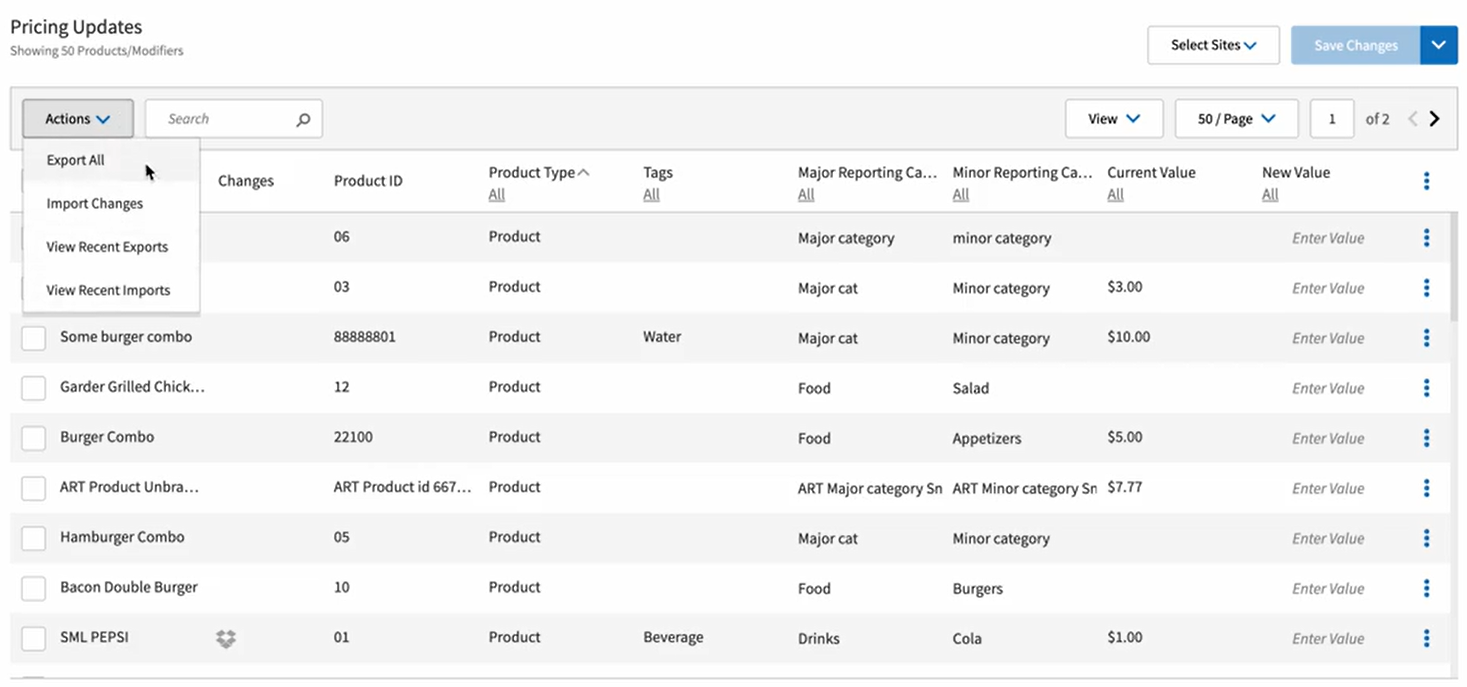Select the Hamburger Combo checkbox
The image size is (1467, 687).
(33, 537)
